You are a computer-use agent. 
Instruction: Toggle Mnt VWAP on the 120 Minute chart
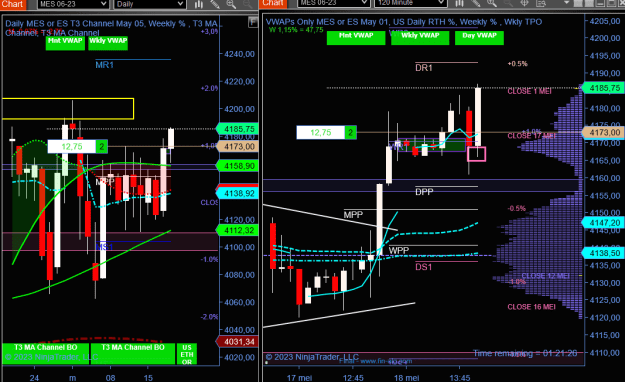(x=356, y=37)
